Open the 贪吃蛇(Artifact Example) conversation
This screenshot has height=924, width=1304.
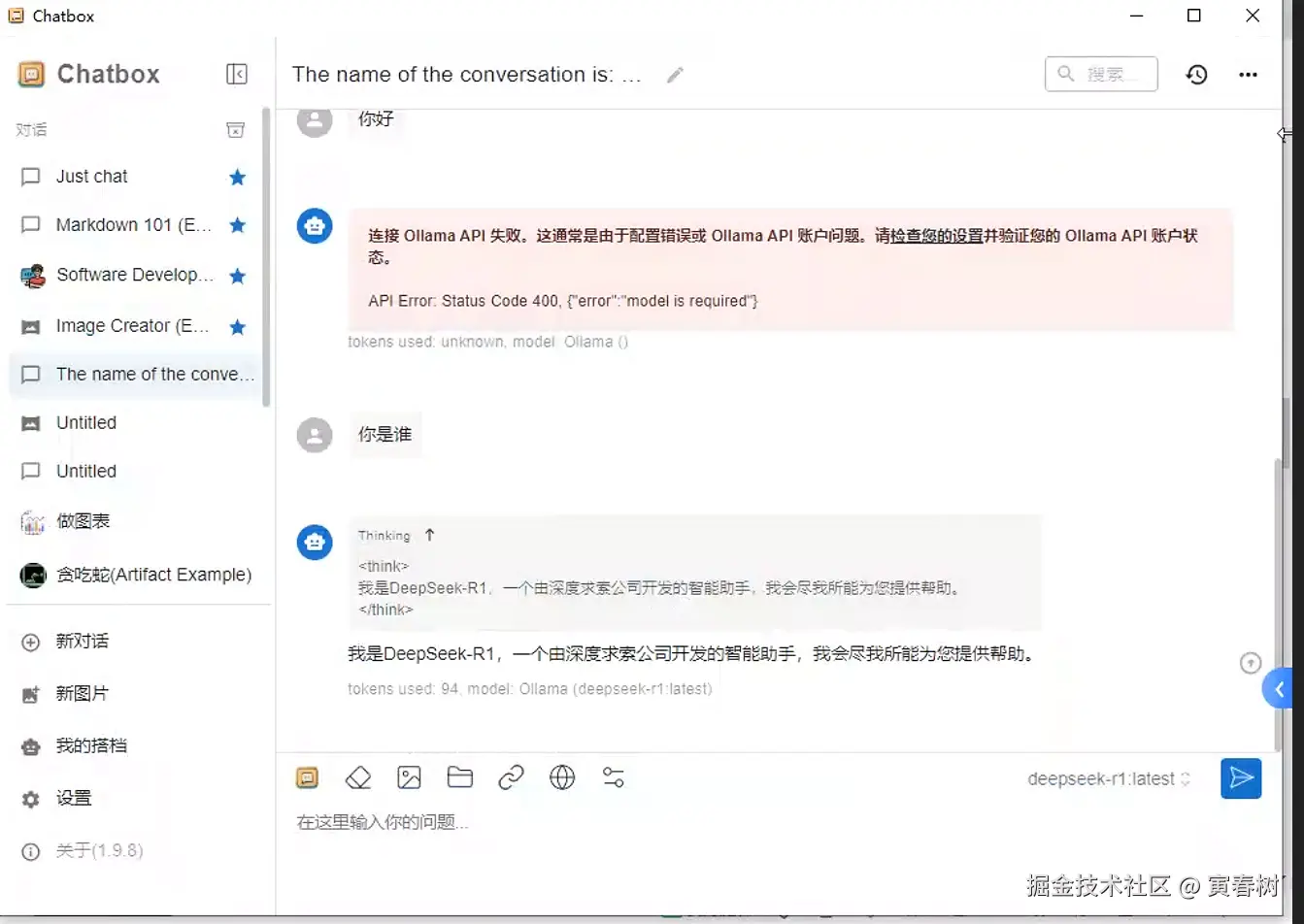(136, 575)
